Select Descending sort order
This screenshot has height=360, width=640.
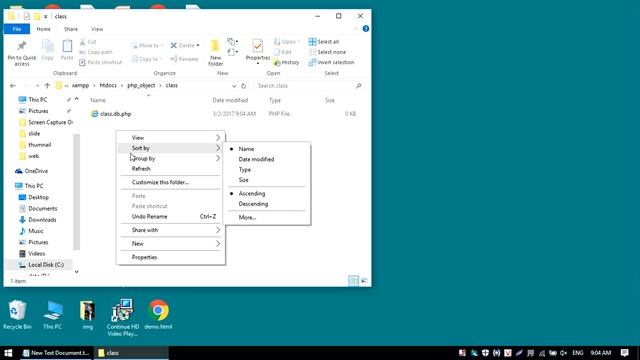[267, 204]
